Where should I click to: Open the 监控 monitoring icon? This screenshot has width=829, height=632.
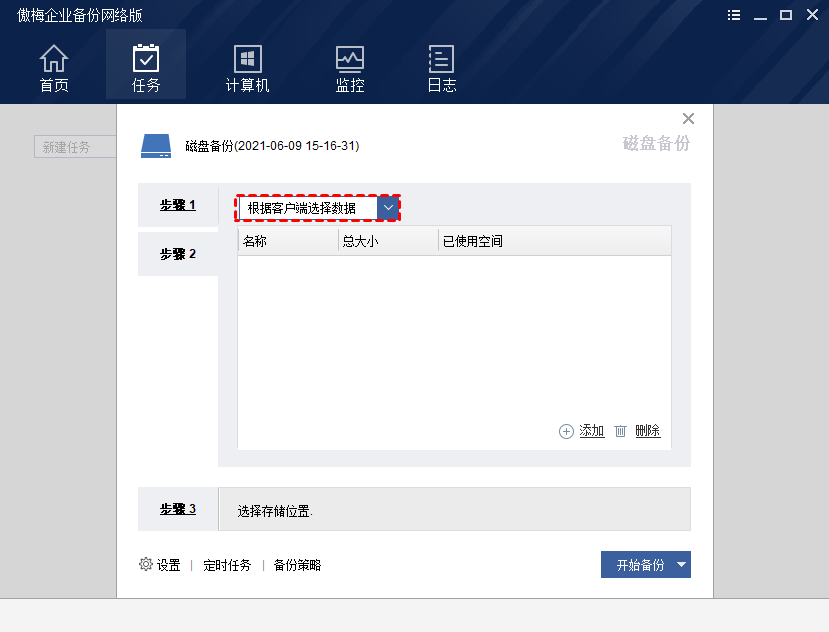(349, 59)
